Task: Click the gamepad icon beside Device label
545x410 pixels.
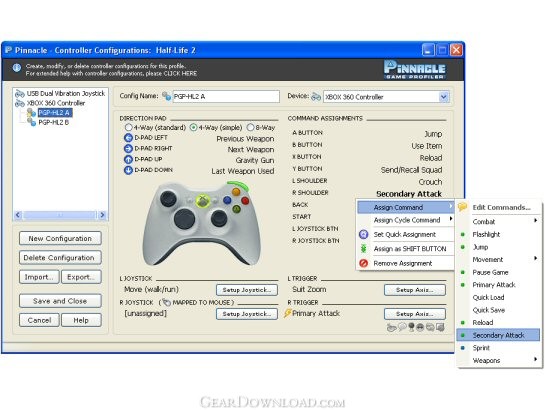Action: pos(316,97)
